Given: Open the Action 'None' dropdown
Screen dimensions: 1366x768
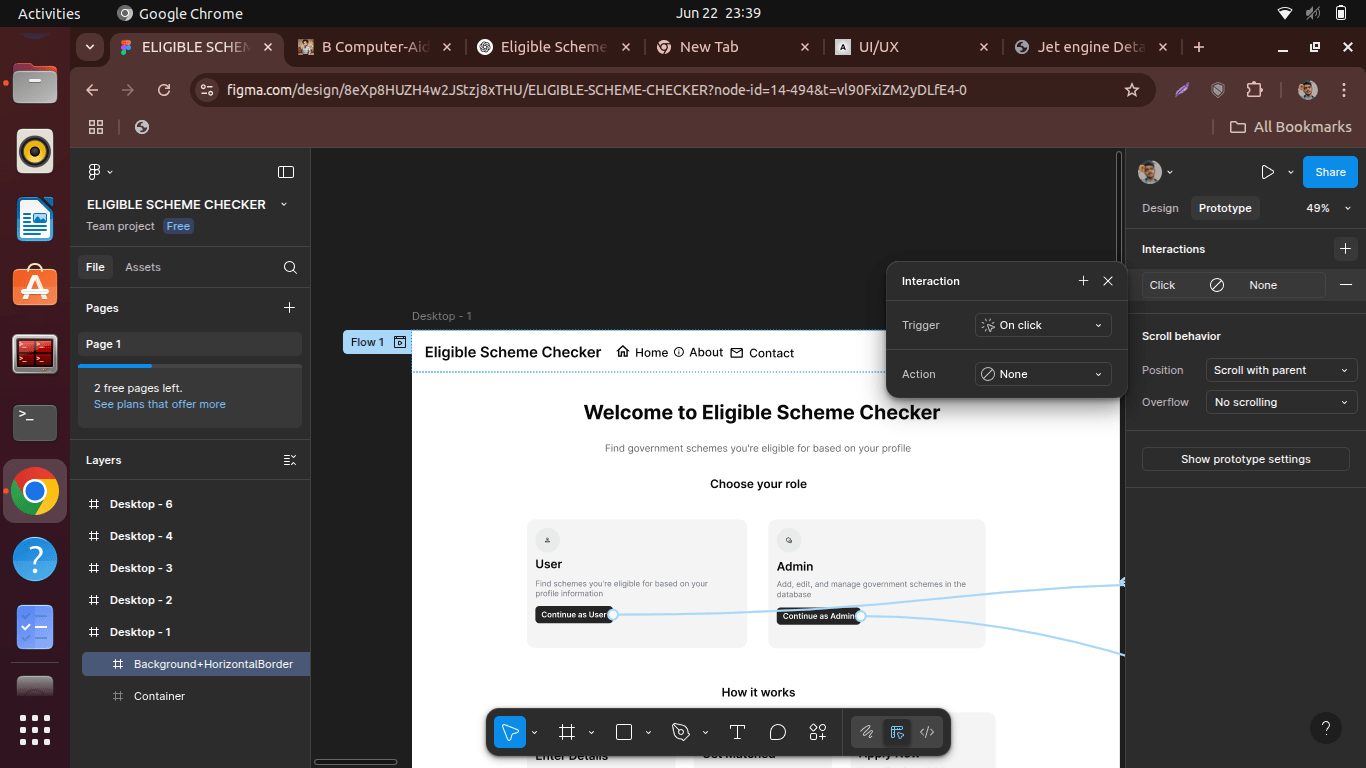Looking at the screenshot, I should tap(1043, 374).
